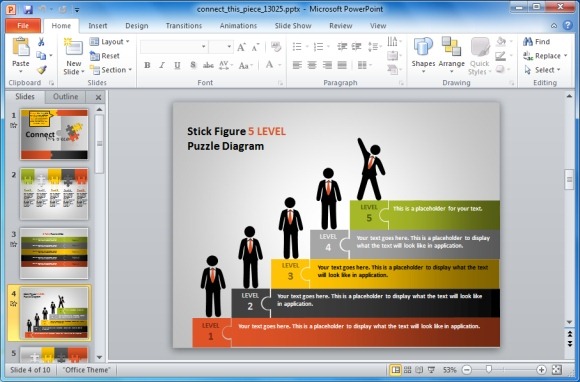This screenshot has height=382, width=580.
Task: Align text left
Action: point(297,65)
